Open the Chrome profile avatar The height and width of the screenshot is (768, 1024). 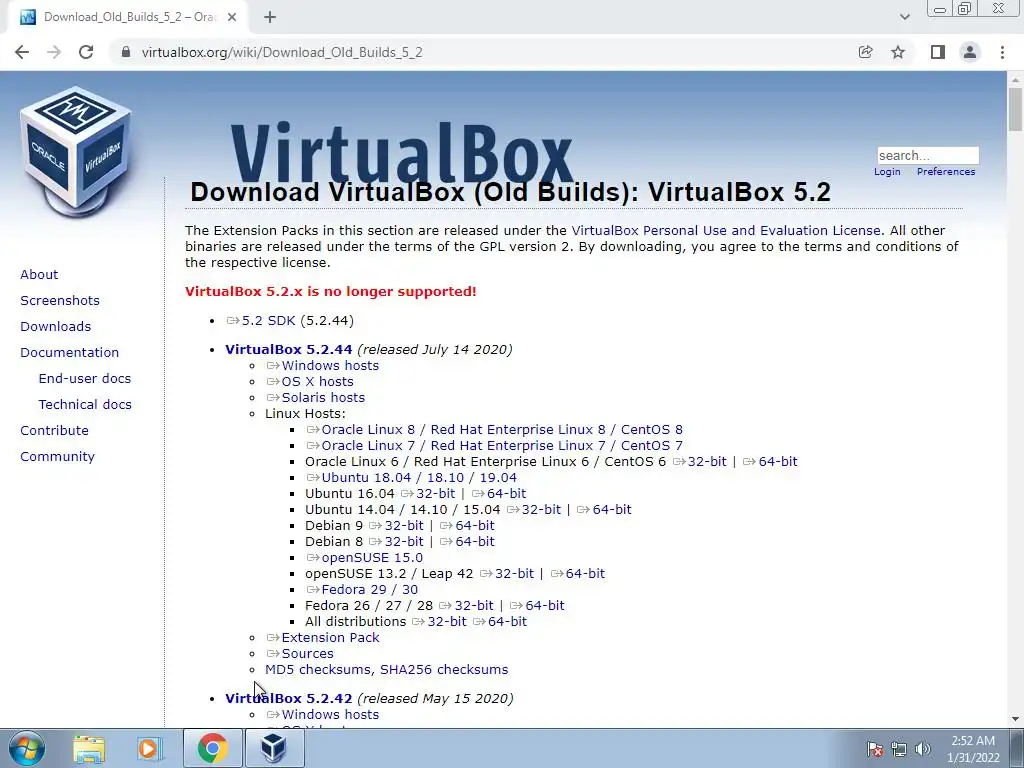pos(970,52)
